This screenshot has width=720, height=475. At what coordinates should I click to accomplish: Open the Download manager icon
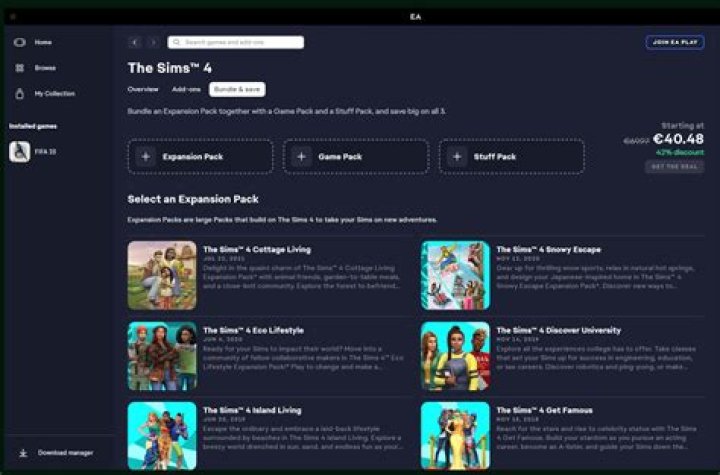(x=23, y=453)
